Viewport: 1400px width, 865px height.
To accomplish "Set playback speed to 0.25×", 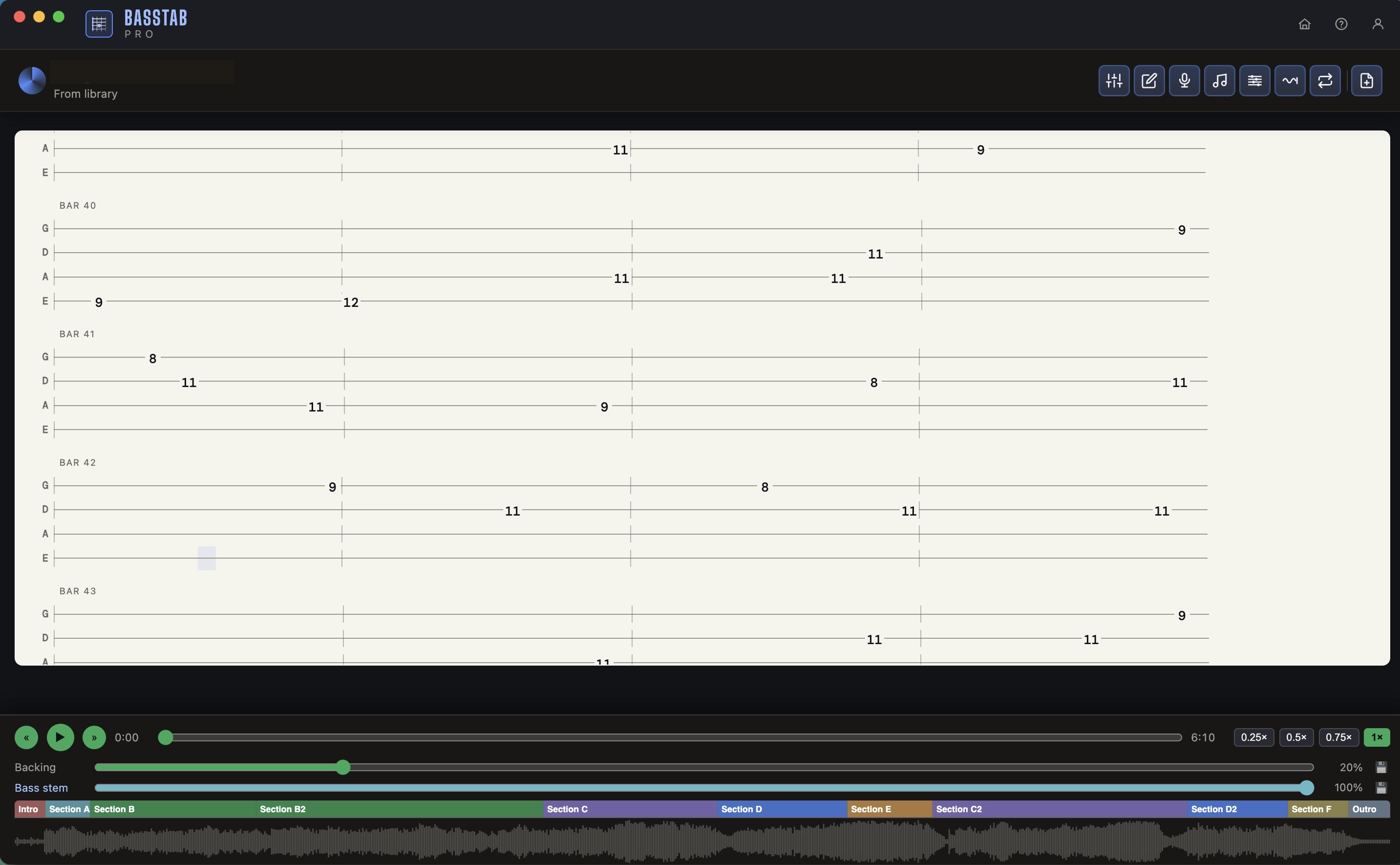I will click(1253, 737).
